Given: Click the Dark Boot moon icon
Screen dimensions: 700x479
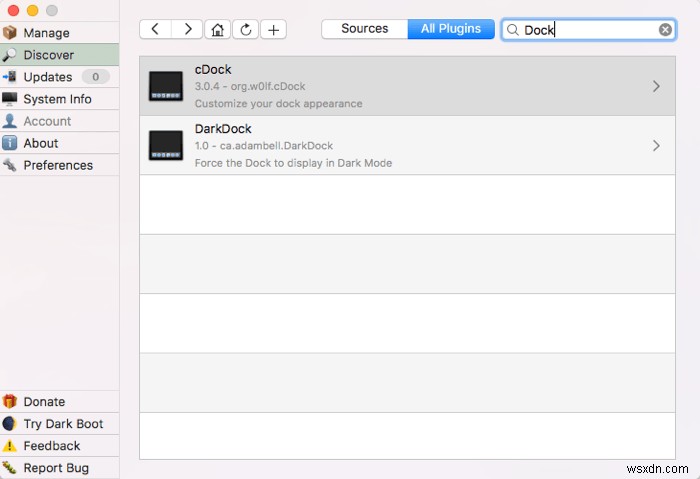Looking at the screenshot, I should pyautogui.click(x=9, y=424).
